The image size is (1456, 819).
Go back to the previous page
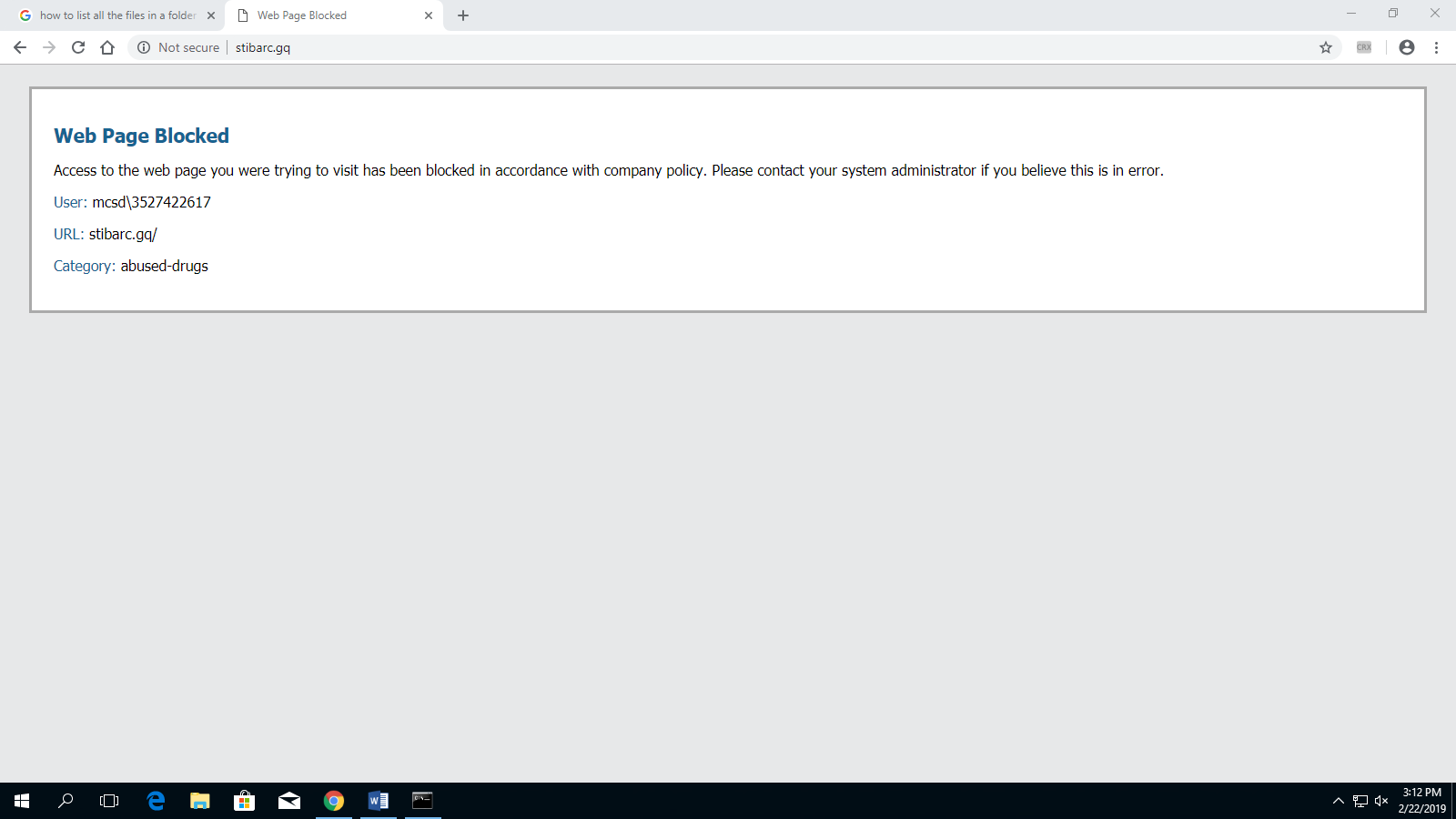pos(20,47)
